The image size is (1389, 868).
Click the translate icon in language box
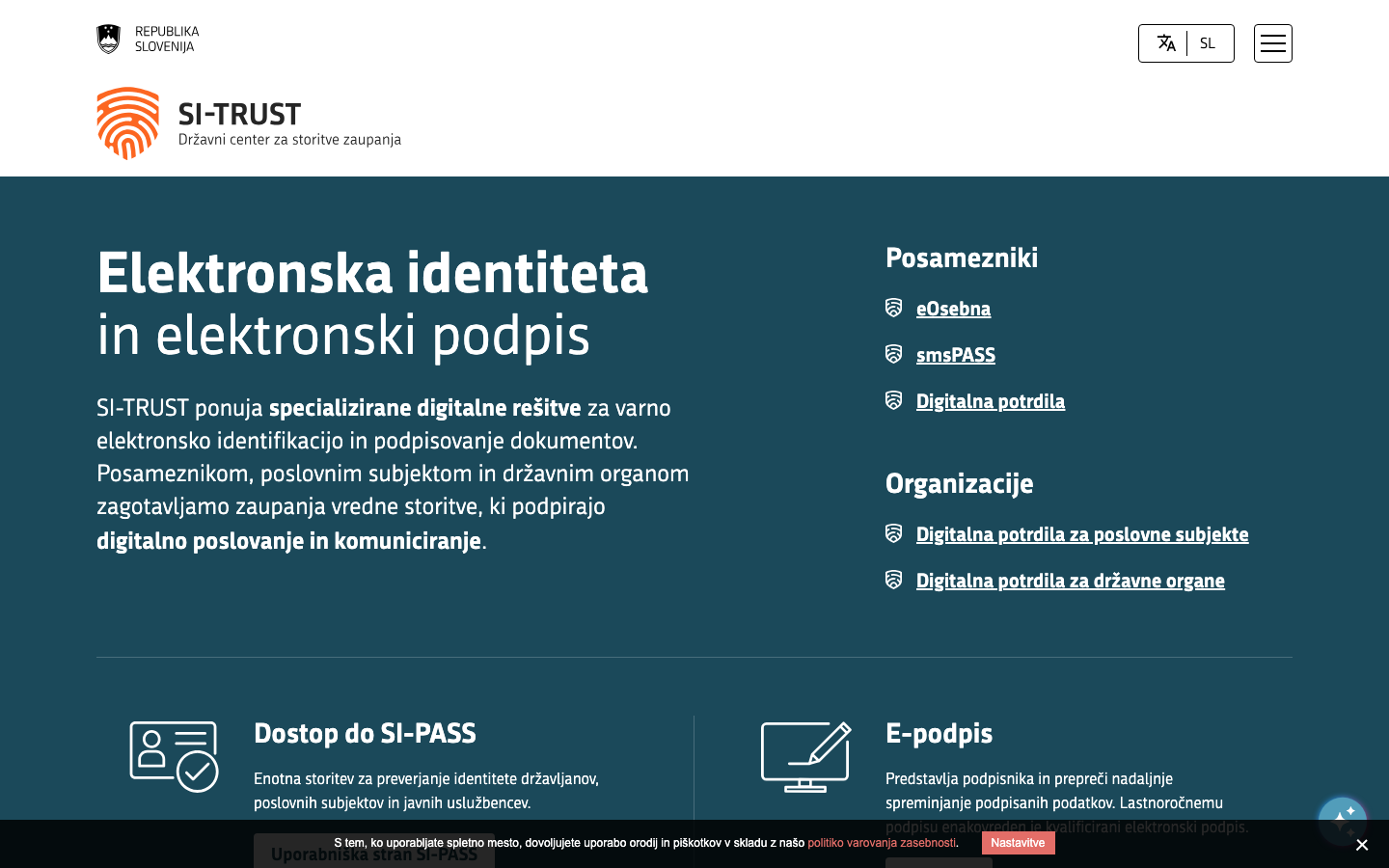1166,43
